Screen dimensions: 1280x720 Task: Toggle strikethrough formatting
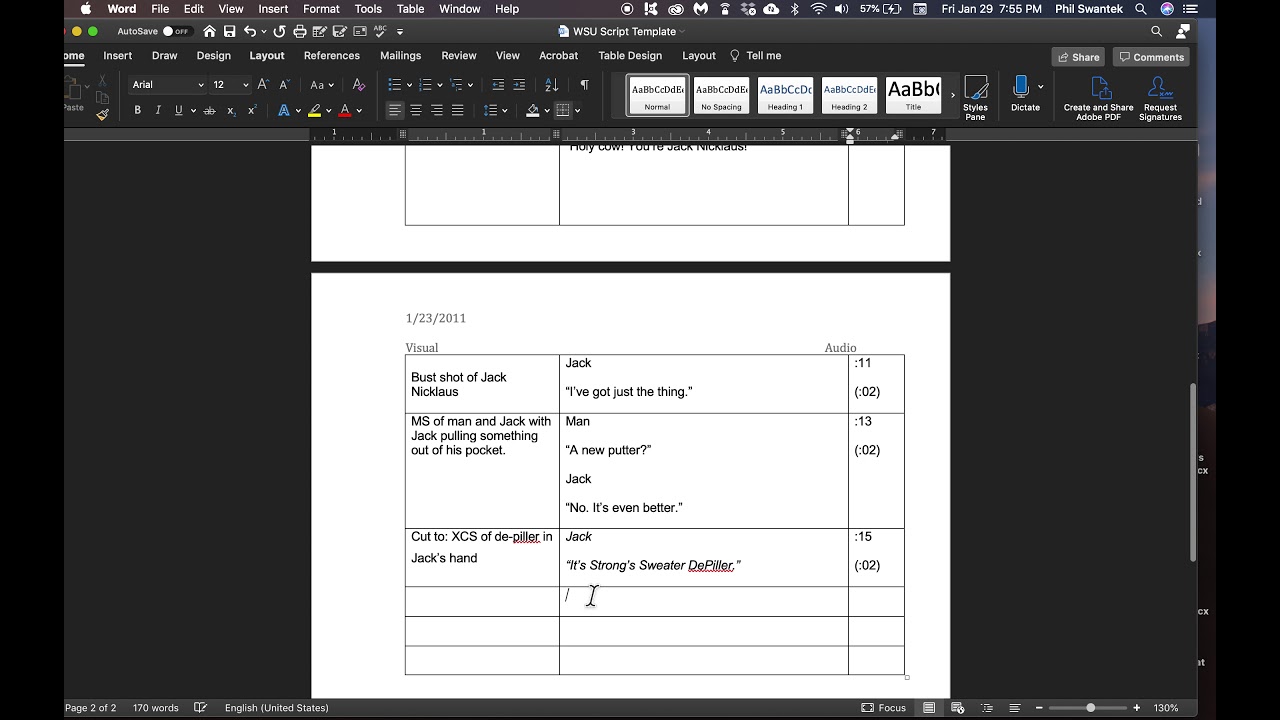point(209,111)
